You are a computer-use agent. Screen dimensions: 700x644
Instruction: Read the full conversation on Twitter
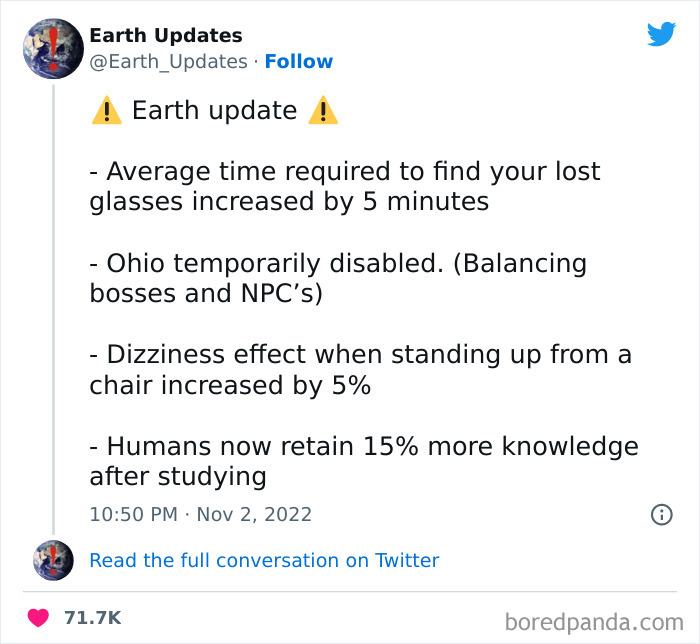click(264, 560)
